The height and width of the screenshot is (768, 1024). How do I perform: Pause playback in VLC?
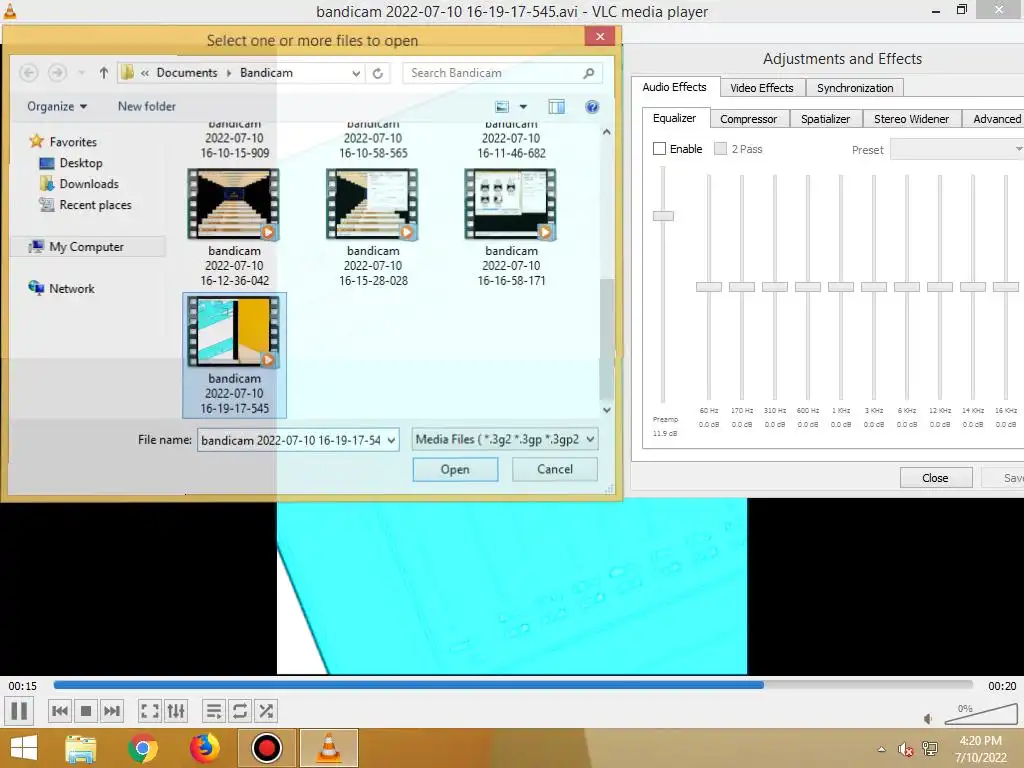click(20, 711)
